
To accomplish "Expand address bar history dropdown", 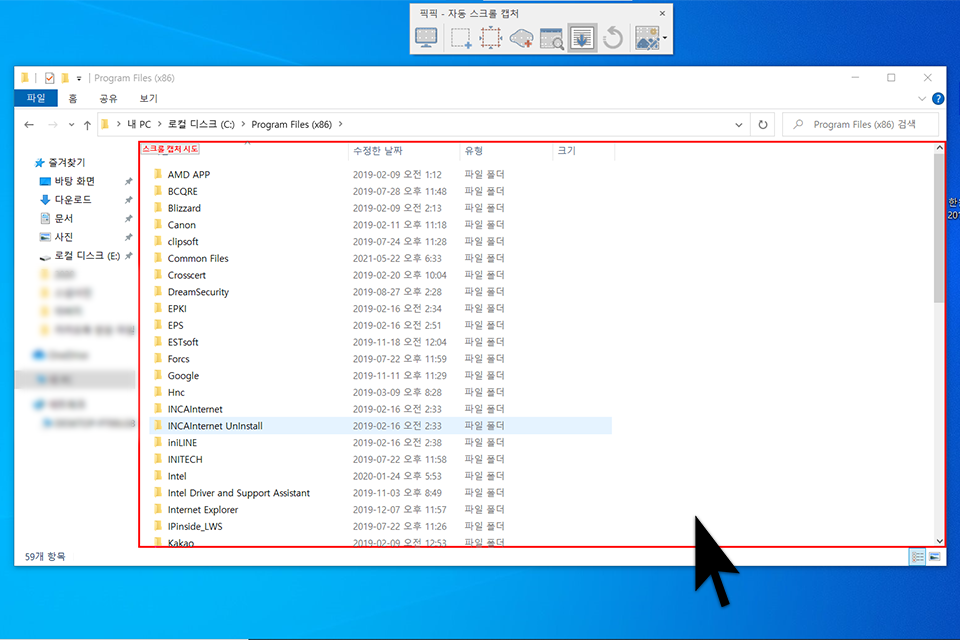I will coord(738,125).
